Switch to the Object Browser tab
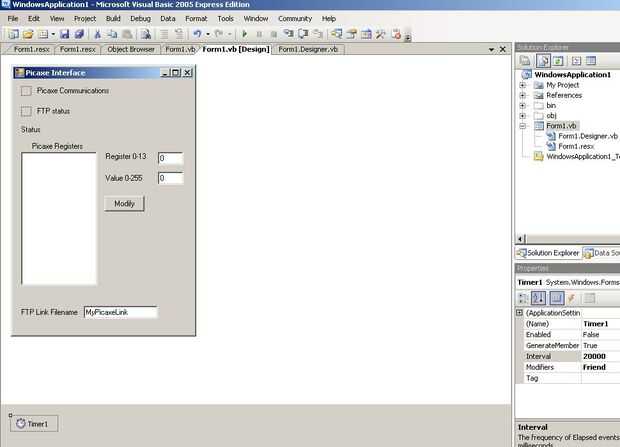The height and width of the screenshot is (447, 620). point(131,49)
